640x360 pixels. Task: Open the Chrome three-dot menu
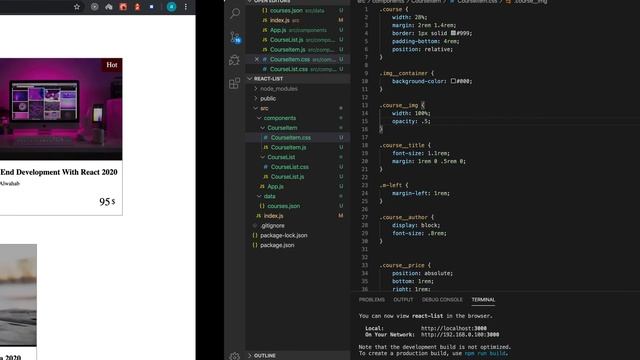[186, 7]
